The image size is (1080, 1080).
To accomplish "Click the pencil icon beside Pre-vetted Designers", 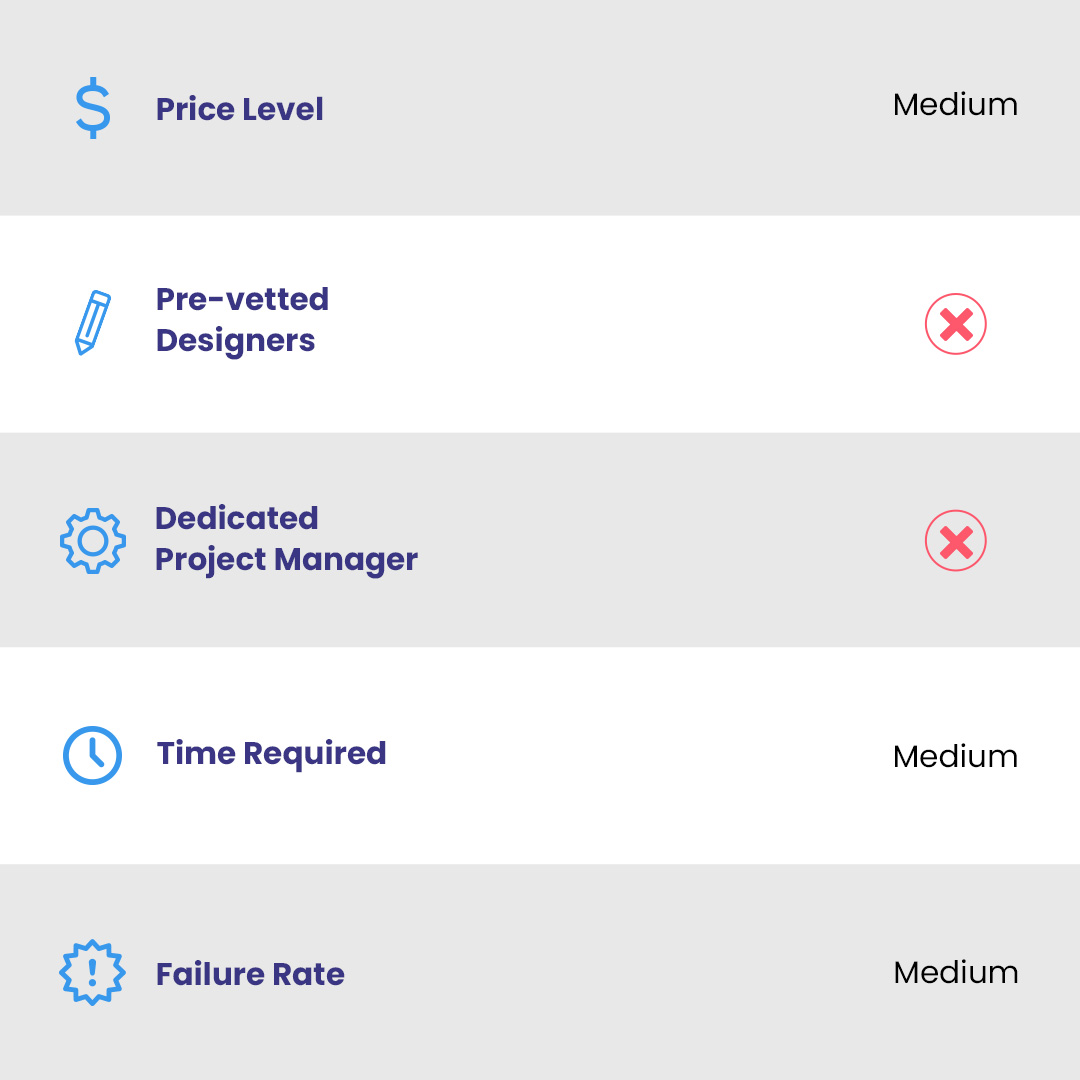I will pos(93,322).
